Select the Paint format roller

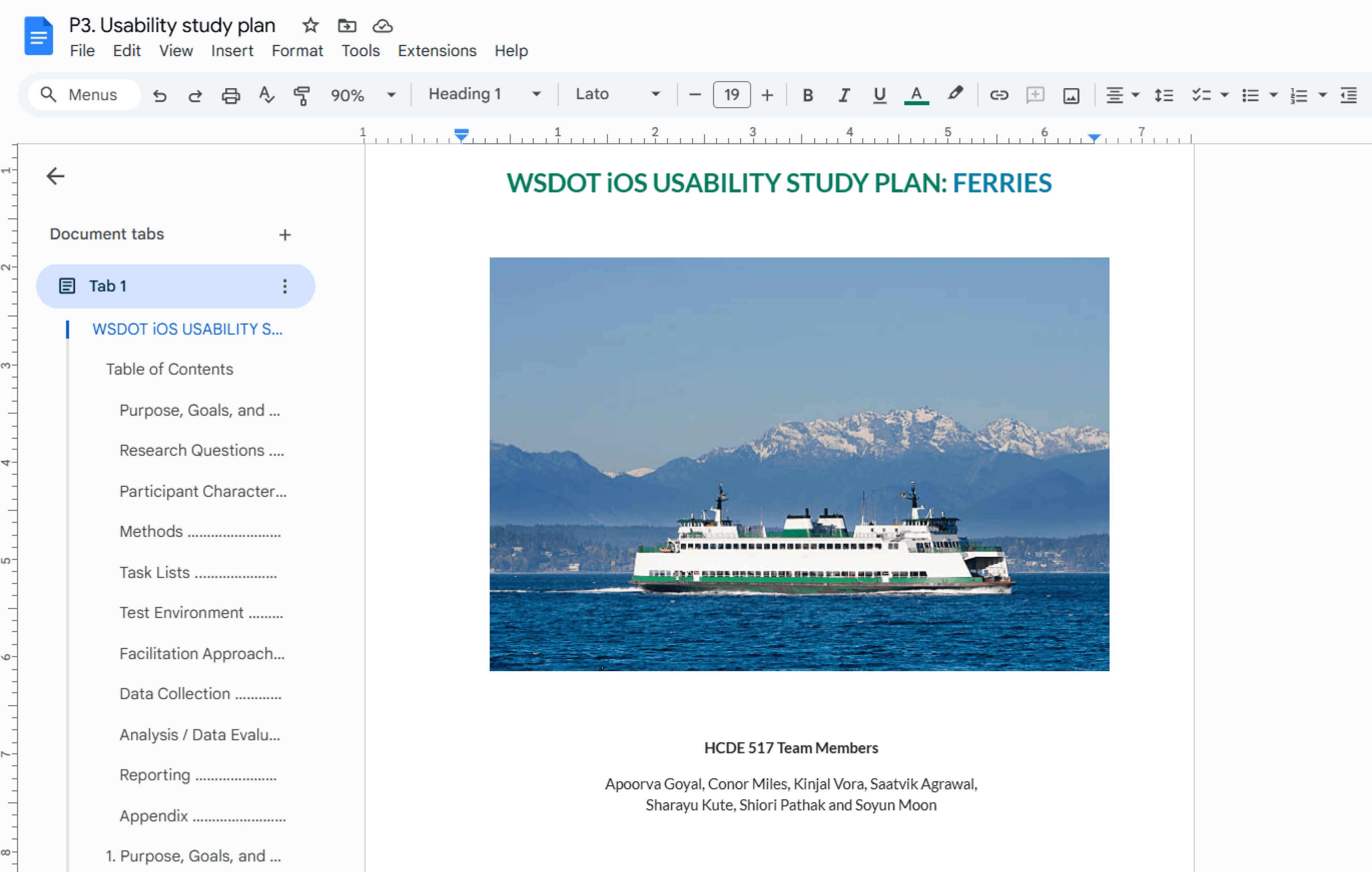(302, 95)
